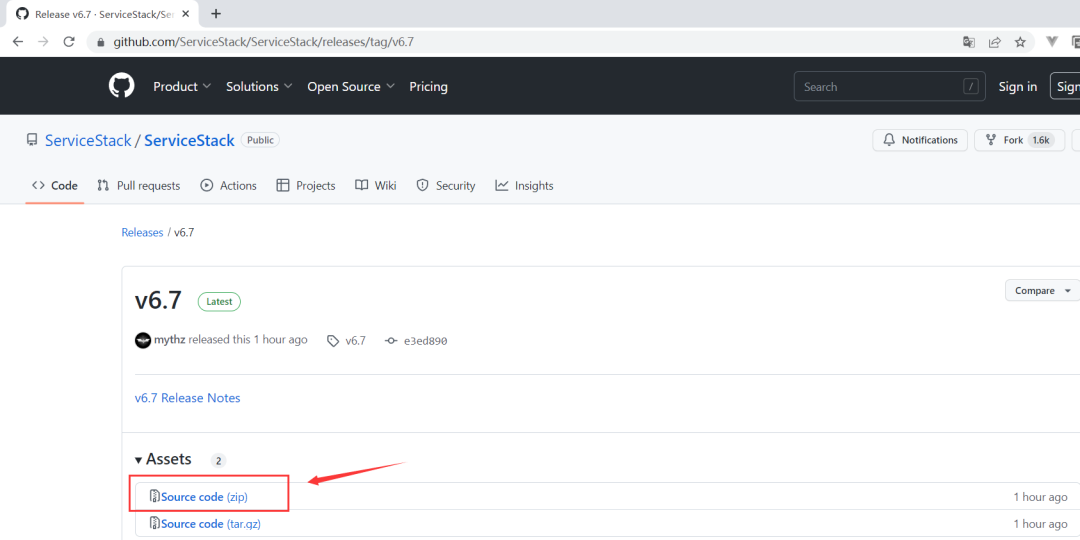Click the browser address bar URL
This screenshot has width=1080, height=540.
point(263,42)
